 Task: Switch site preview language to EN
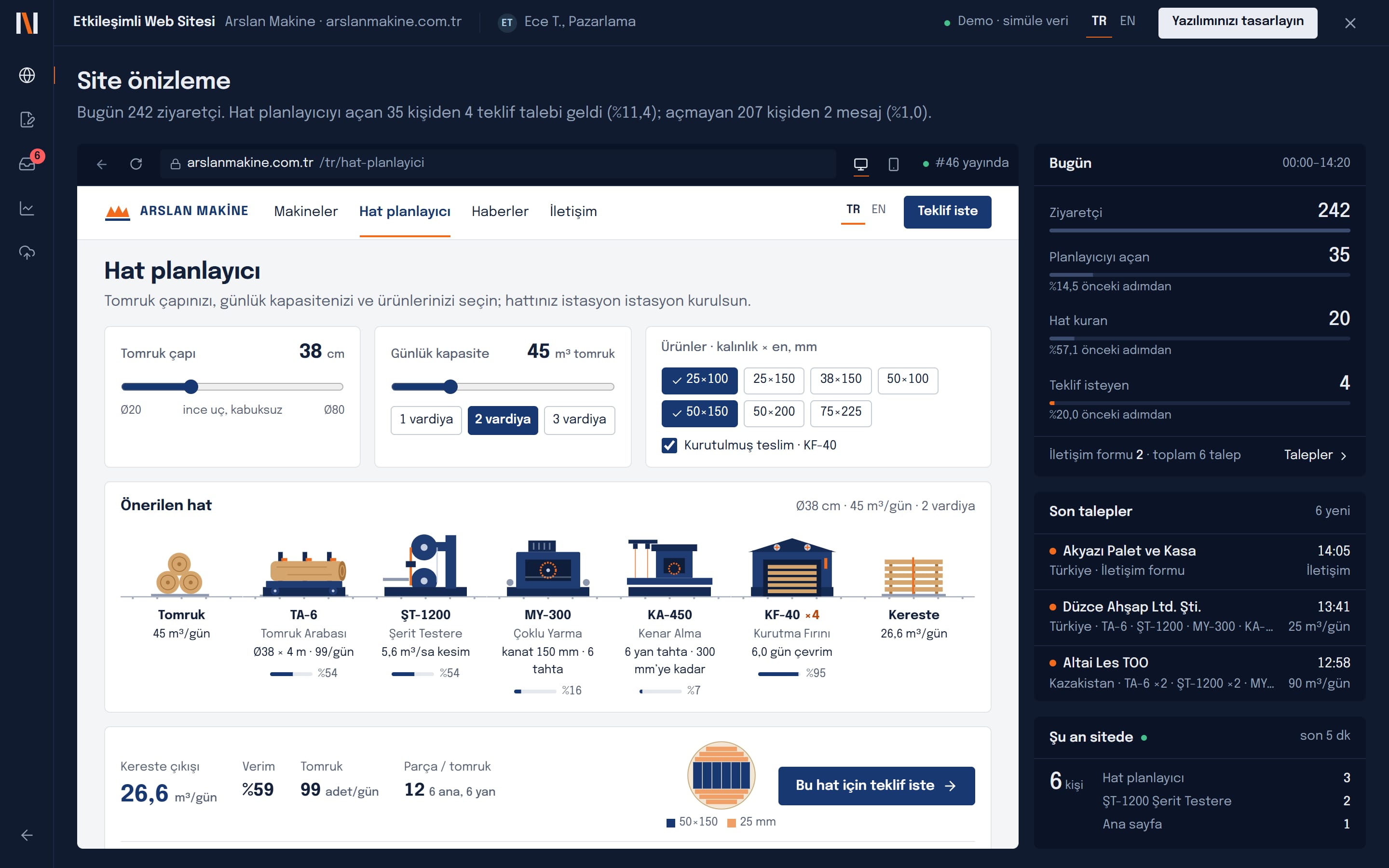878,210
